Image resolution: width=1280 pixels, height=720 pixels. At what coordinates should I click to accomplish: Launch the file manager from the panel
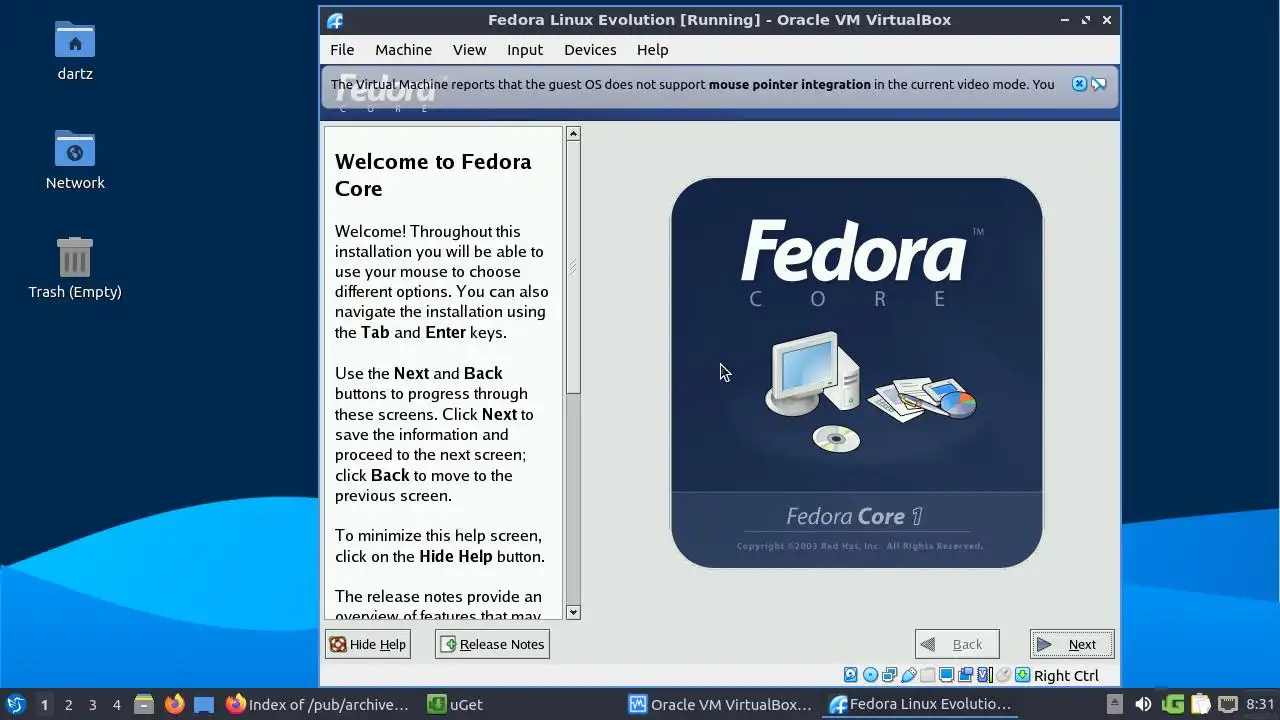pos(144,704)
